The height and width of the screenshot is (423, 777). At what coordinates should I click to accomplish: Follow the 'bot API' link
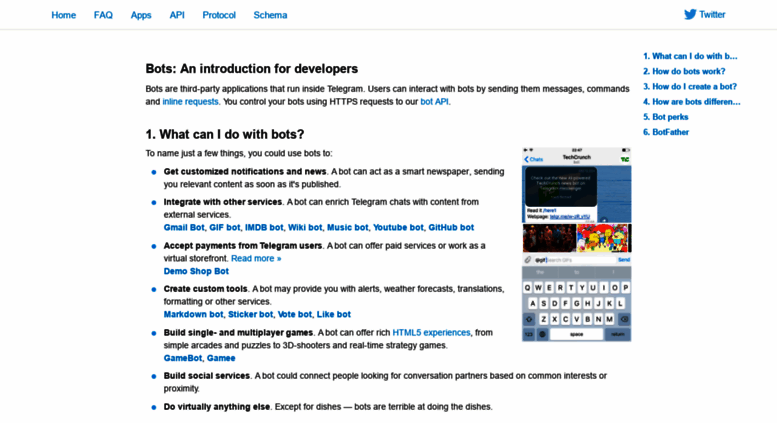[435, 102]
